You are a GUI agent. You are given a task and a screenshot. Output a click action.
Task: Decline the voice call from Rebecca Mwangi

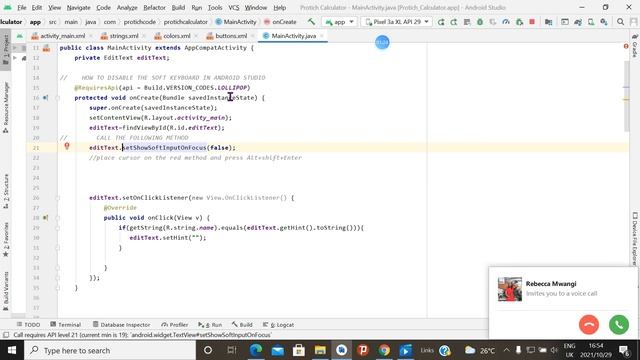point(589,325)
